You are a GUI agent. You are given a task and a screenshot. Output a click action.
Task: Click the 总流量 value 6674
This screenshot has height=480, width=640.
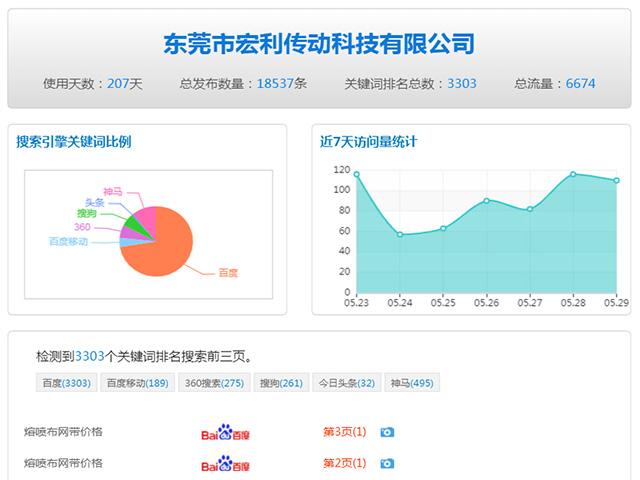[580, 84]
